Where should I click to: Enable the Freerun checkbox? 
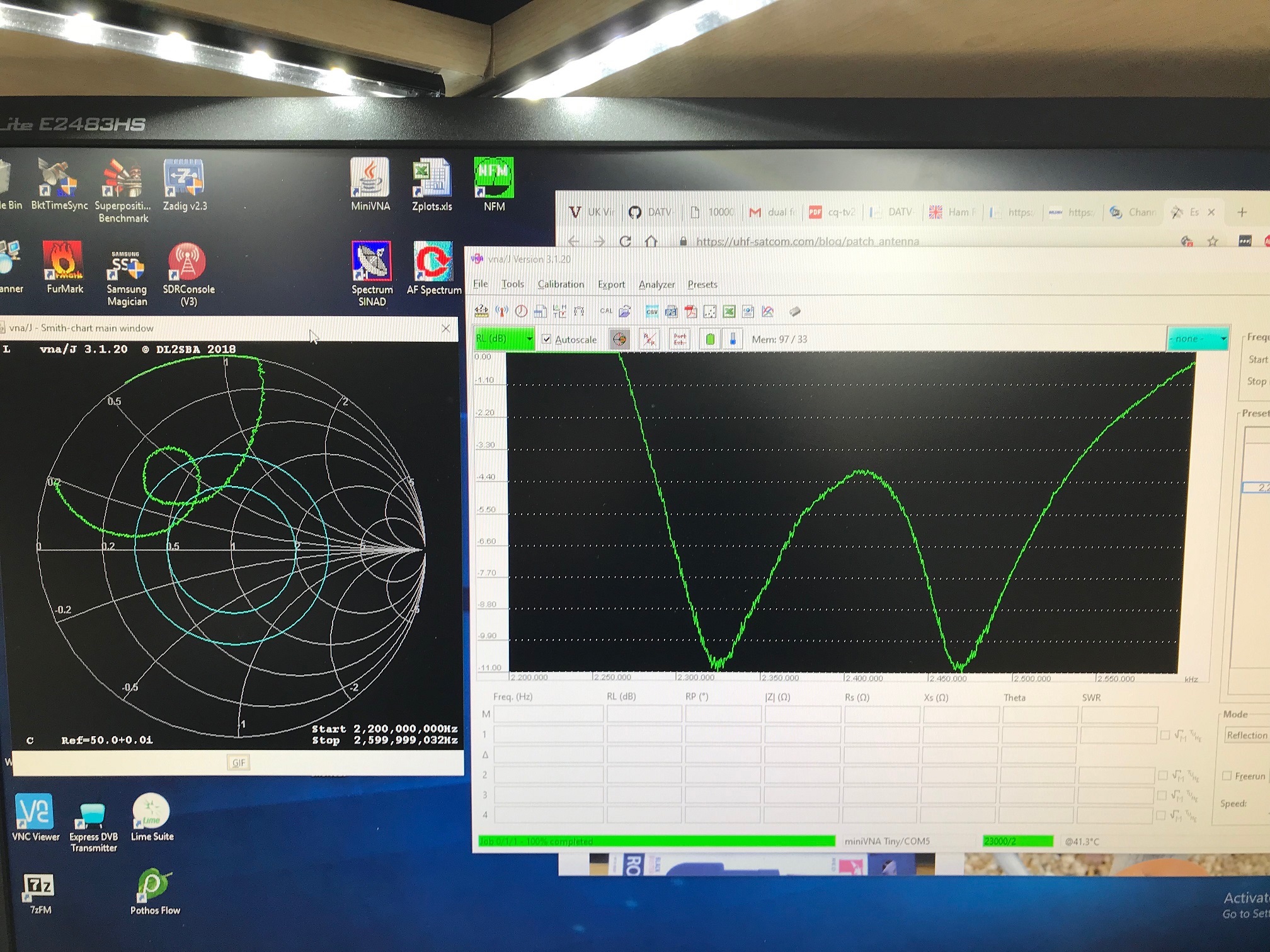pos(1227,776)
